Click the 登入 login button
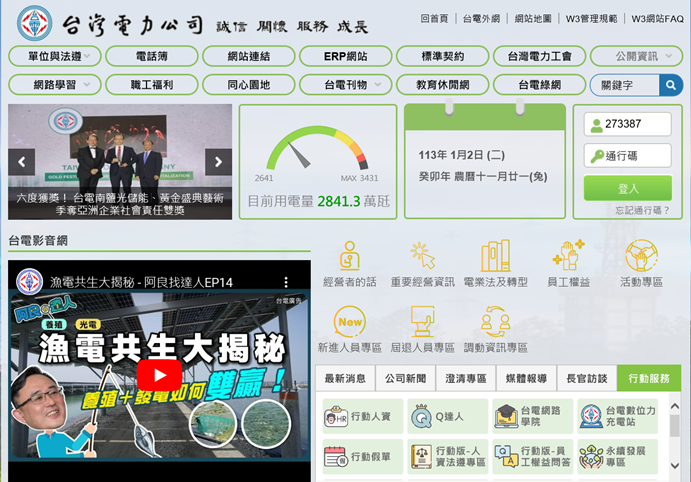This screenshot has height=482, width=691. click(628, 189)
